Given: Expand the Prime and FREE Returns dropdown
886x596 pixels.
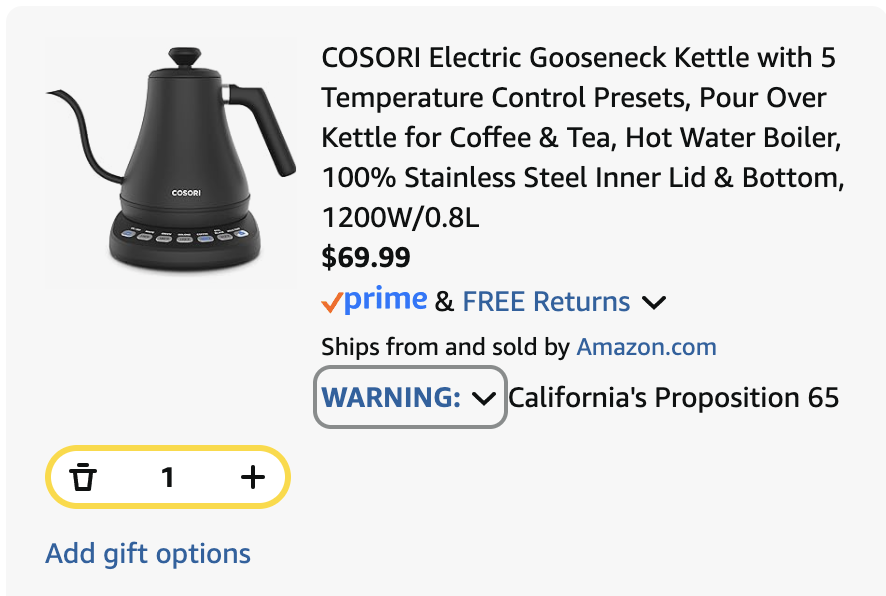Looking at the screenshot, I should (655, 301).
